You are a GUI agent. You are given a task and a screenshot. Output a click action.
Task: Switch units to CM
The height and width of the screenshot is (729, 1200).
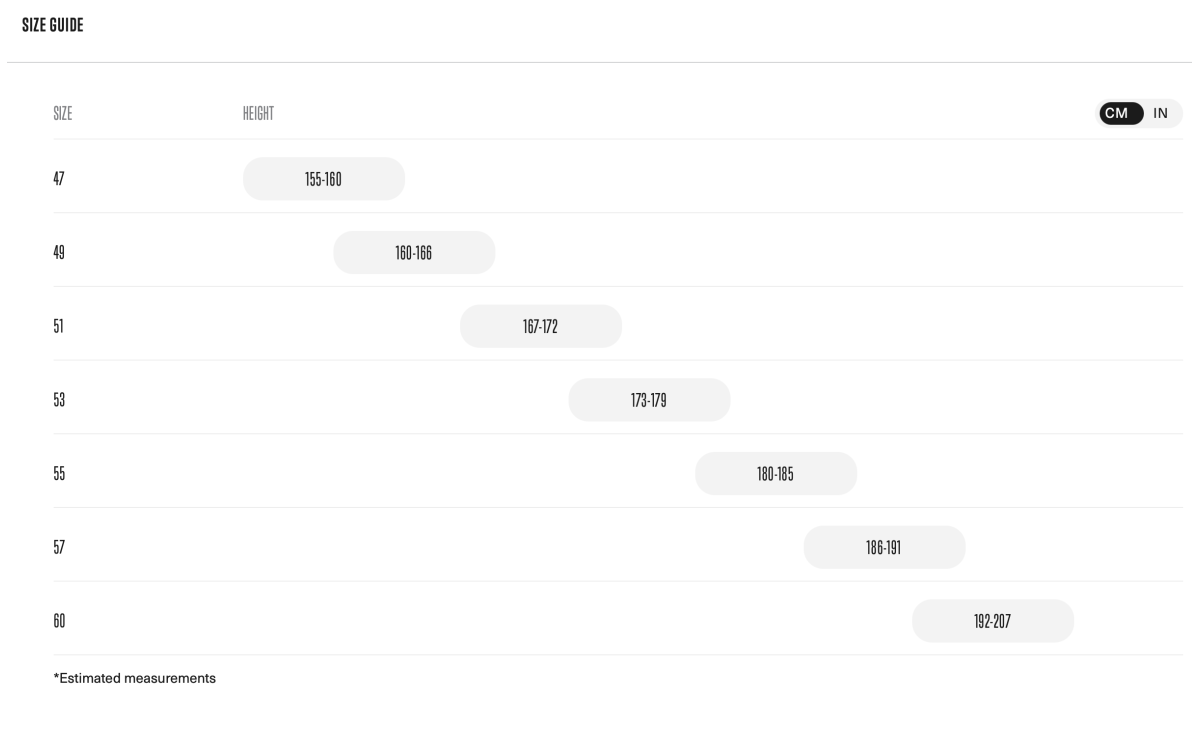tap(1116, 113)
